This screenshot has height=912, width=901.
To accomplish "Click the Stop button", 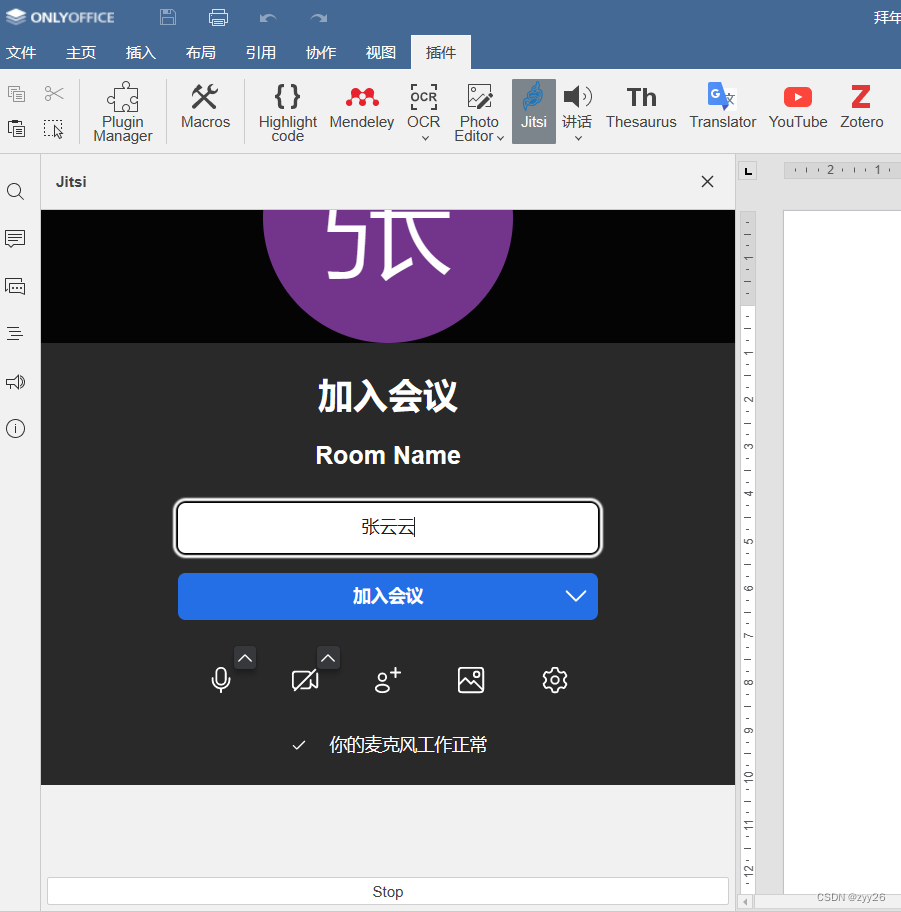I will 388,891.
